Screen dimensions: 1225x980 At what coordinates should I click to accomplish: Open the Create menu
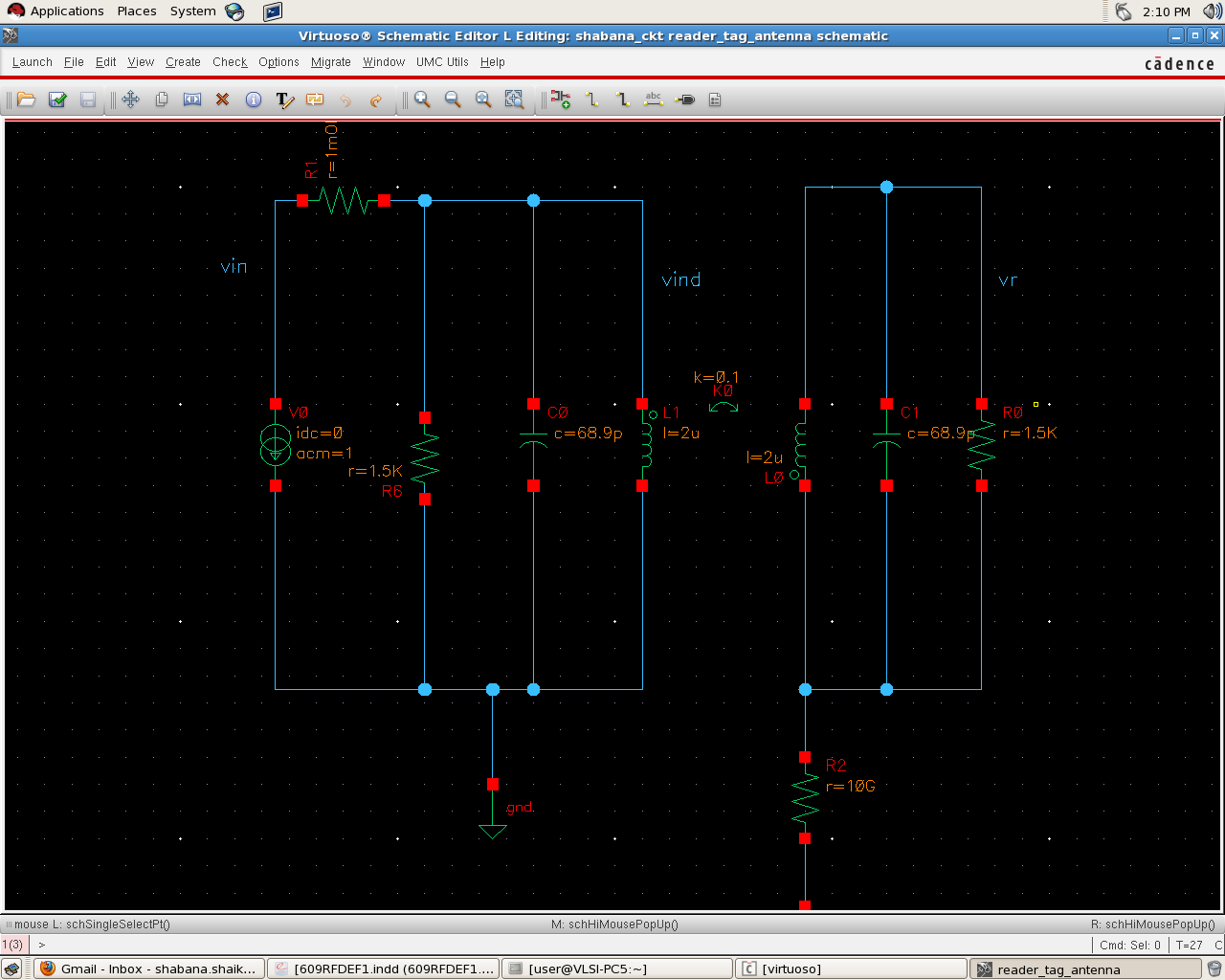coord(183,62)
